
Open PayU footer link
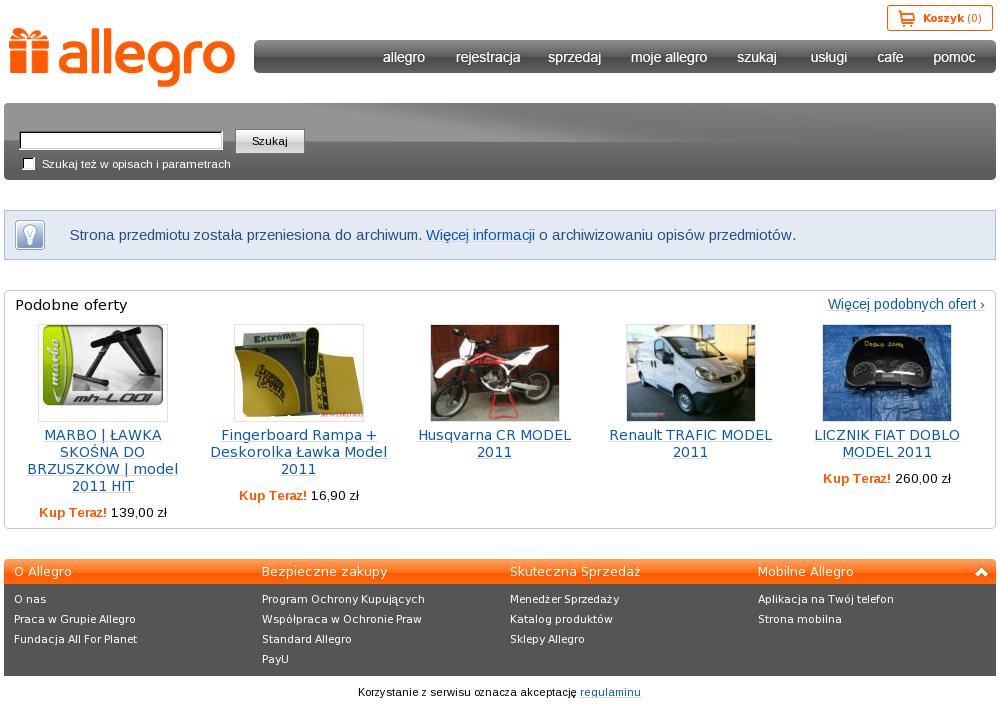[x=275, y=659]
